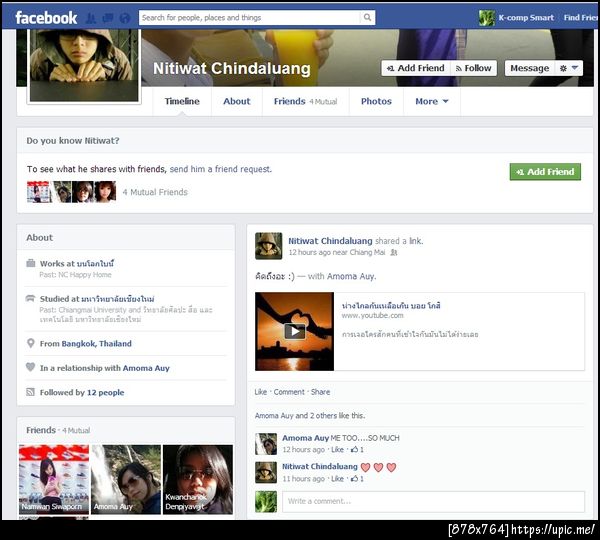600x540 pixels.
Task: Click own avatar beside comment box
Action: pyautogui.click(x=266, y=501)
